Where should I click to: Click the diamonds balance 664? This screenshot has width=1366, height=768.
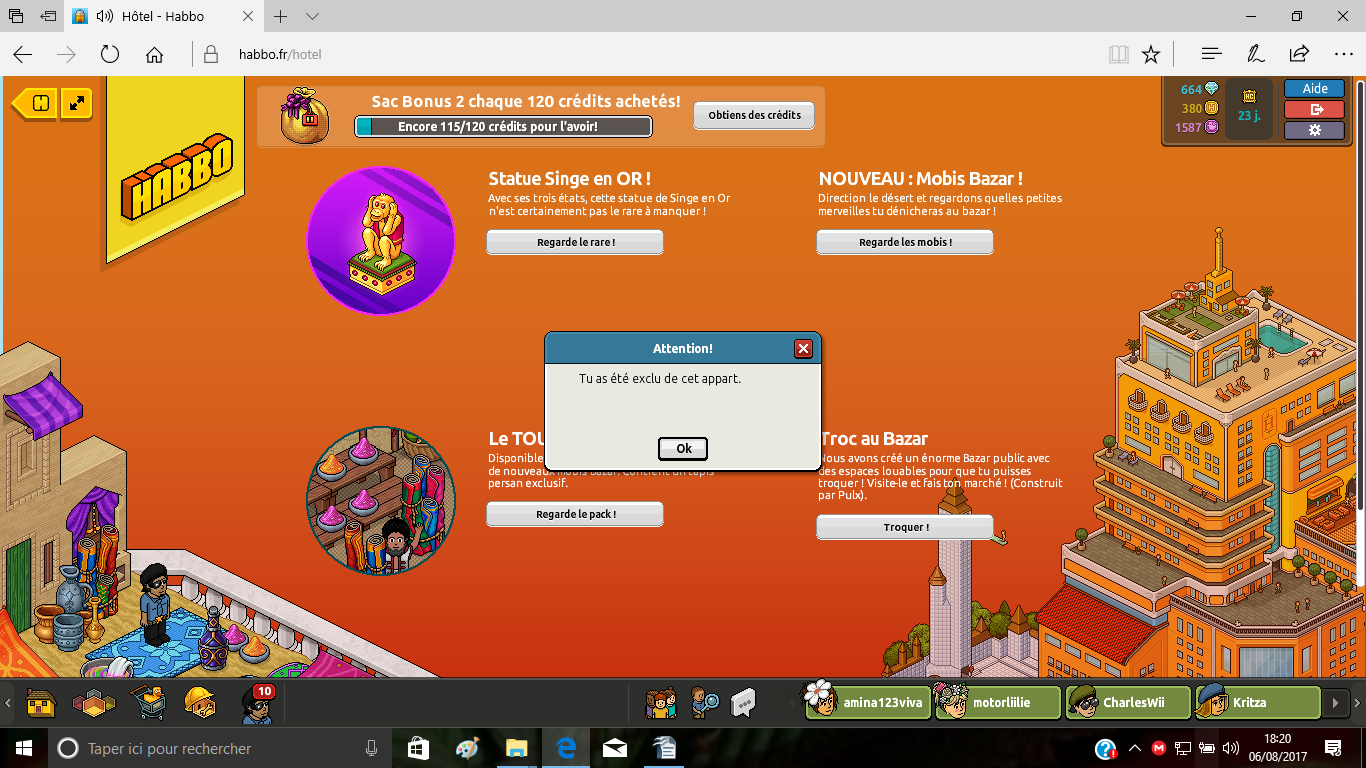[x=1199, y=89]
